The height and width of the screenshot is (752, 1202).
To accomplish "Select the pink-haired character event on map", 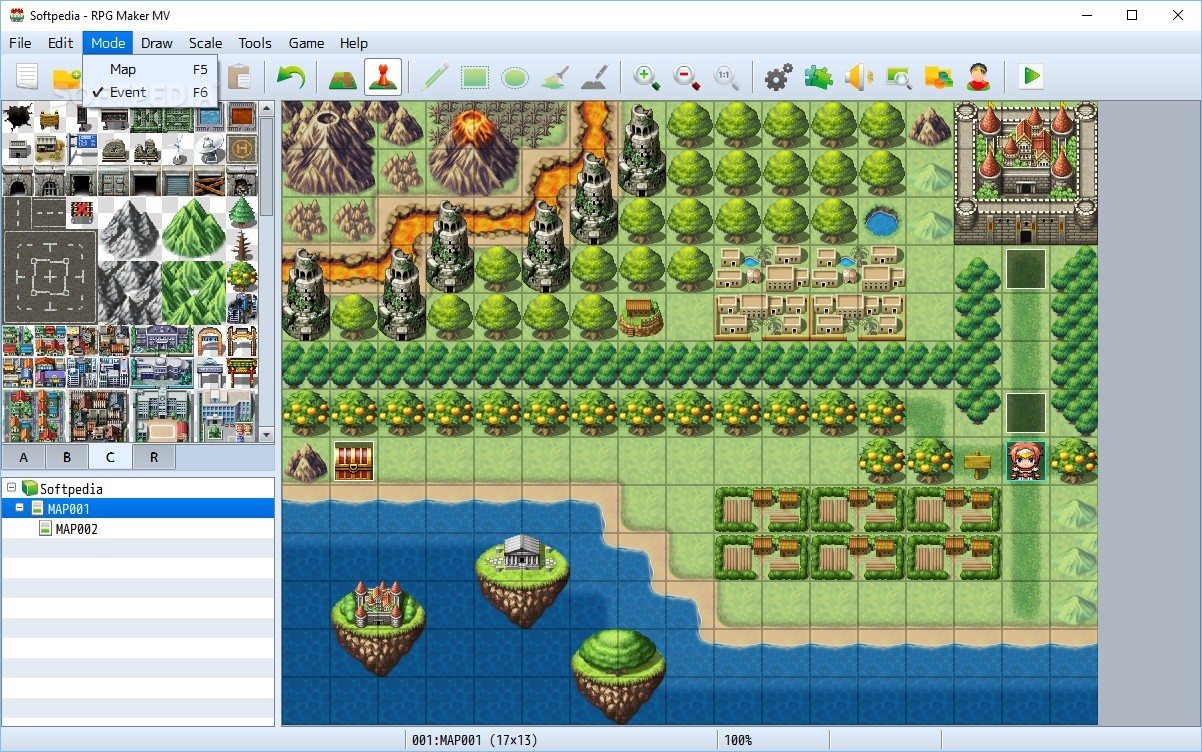I will [1026, 461].
